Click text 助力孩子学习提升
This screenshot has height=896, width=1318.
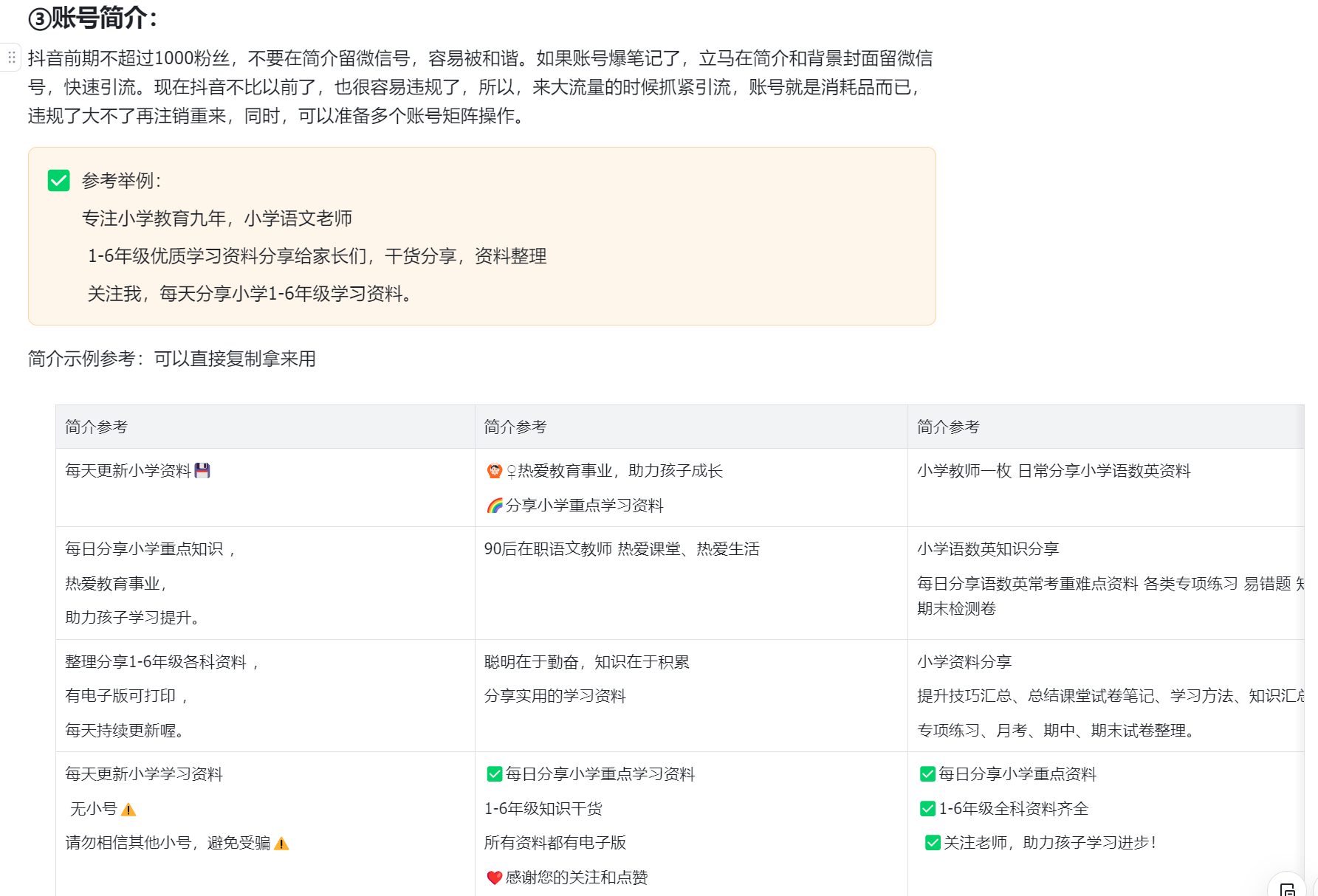pyautogui.click(x=134, y=618)
